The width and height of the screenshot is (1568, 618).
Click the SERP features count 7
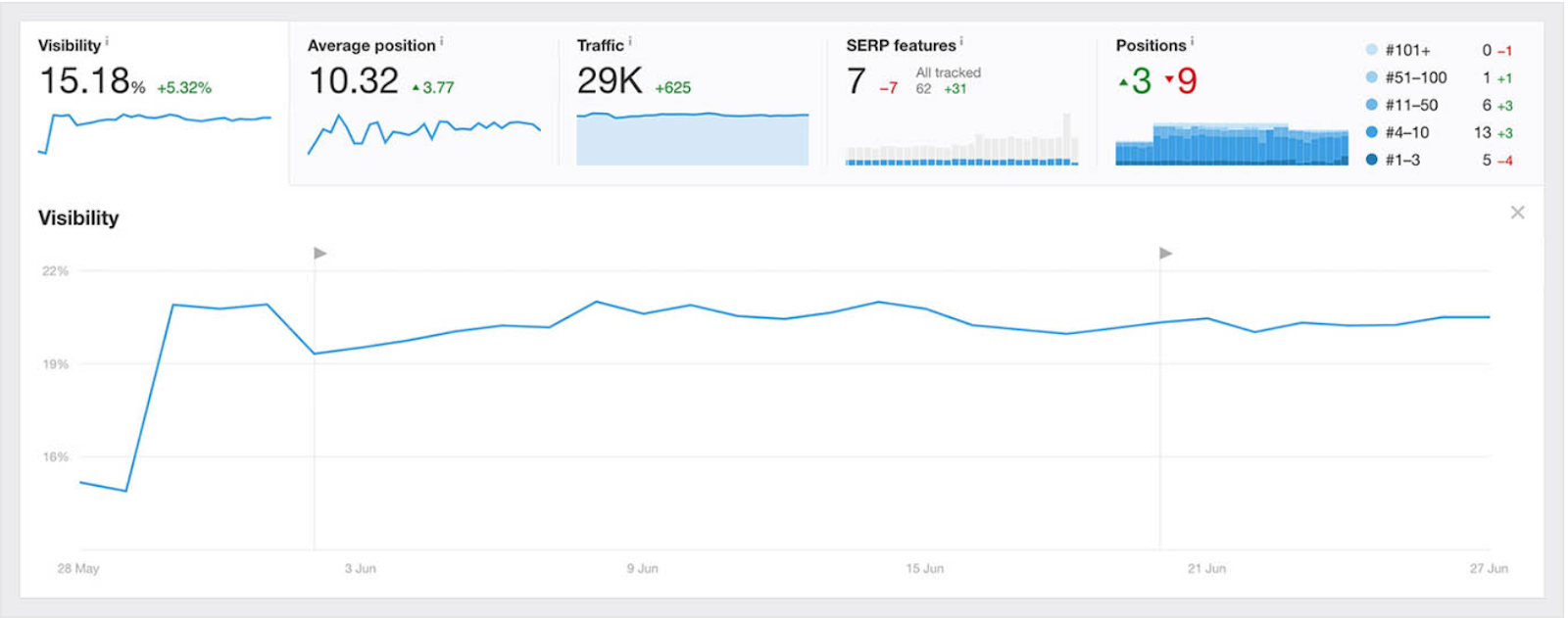[x=857, y=80]
